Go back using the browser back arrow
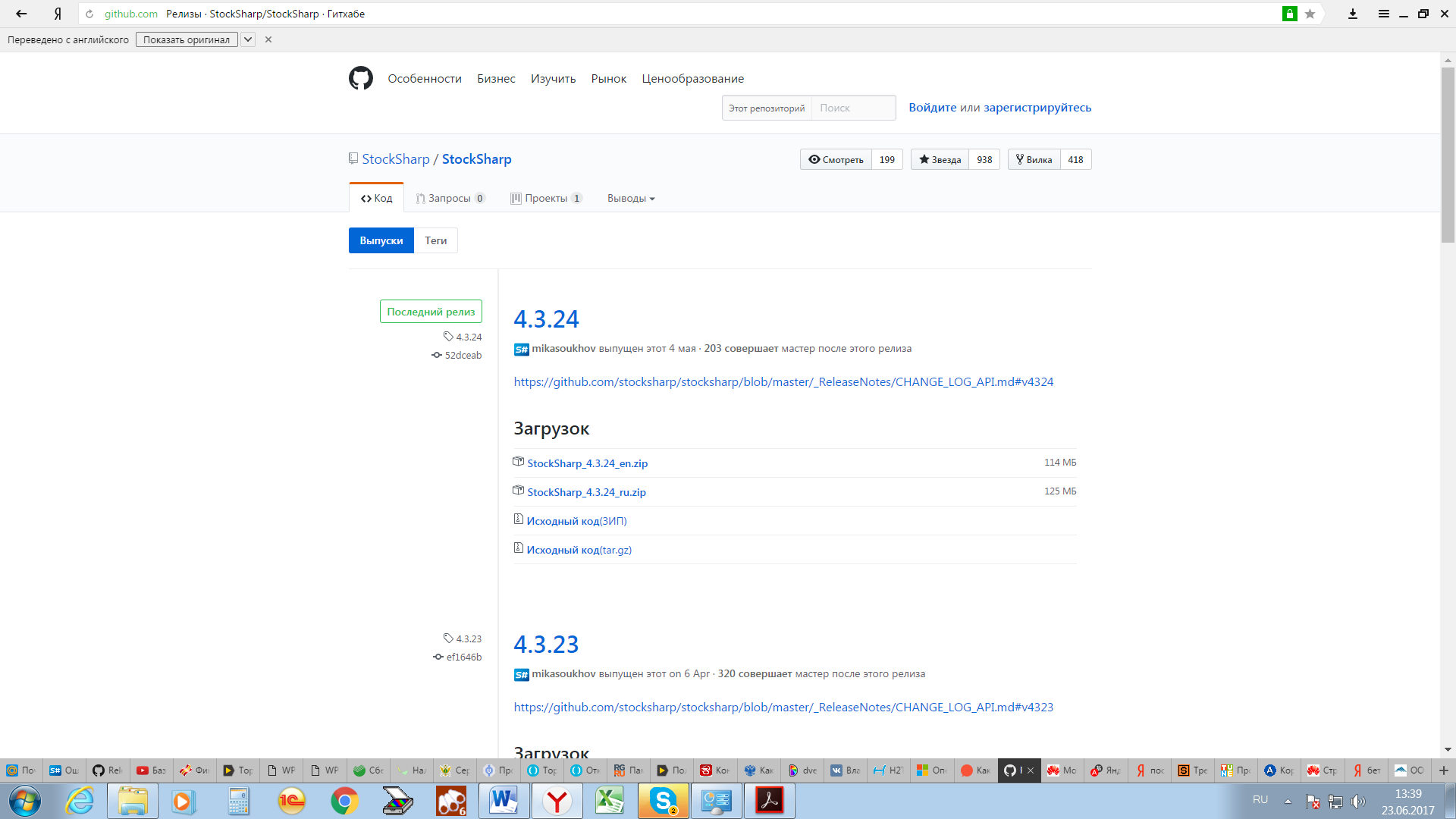The height and width of the screenshot is (819, 1456). pyautogui.click(x=21, y=14)
